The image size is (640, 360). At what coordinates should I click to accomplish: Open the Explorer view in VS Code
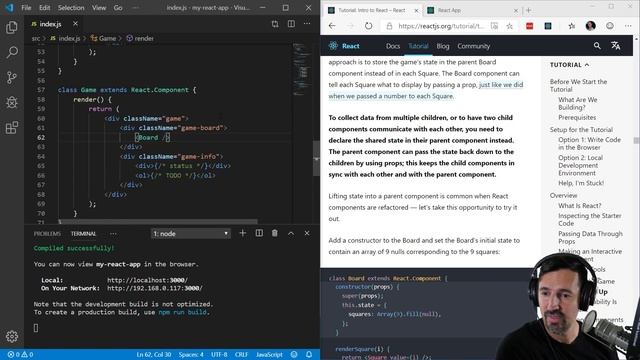[x=12, y=27]
